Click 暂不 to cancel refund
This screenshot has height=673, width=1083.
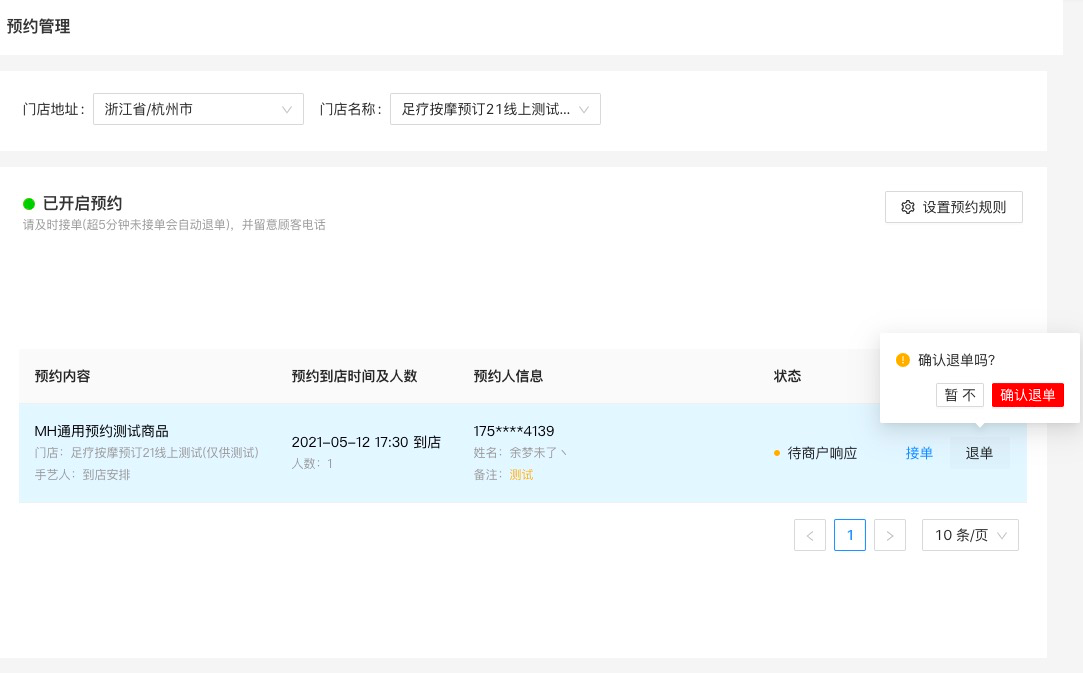tap(960, 395)
